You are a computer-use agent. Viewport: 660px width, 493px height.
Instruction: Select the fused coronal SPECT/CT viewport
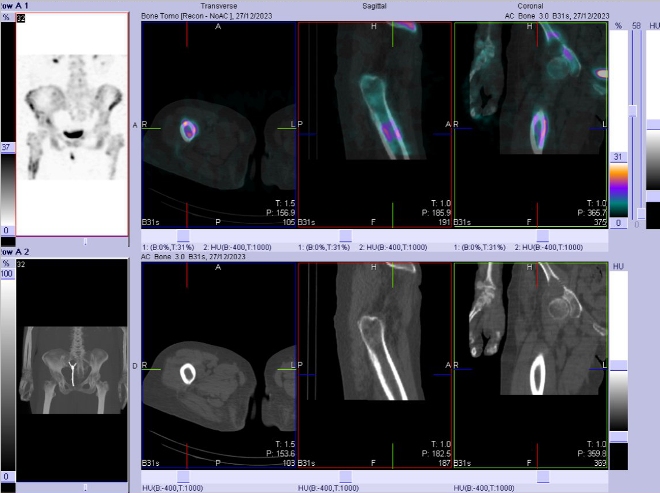(530, 125)
